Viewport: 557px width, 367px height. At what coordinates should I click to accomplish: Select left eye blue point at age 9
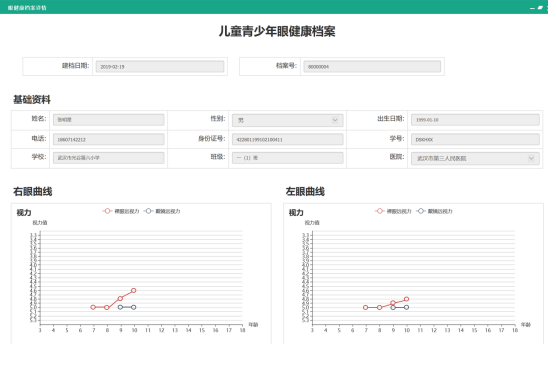(x=393, y=308)
